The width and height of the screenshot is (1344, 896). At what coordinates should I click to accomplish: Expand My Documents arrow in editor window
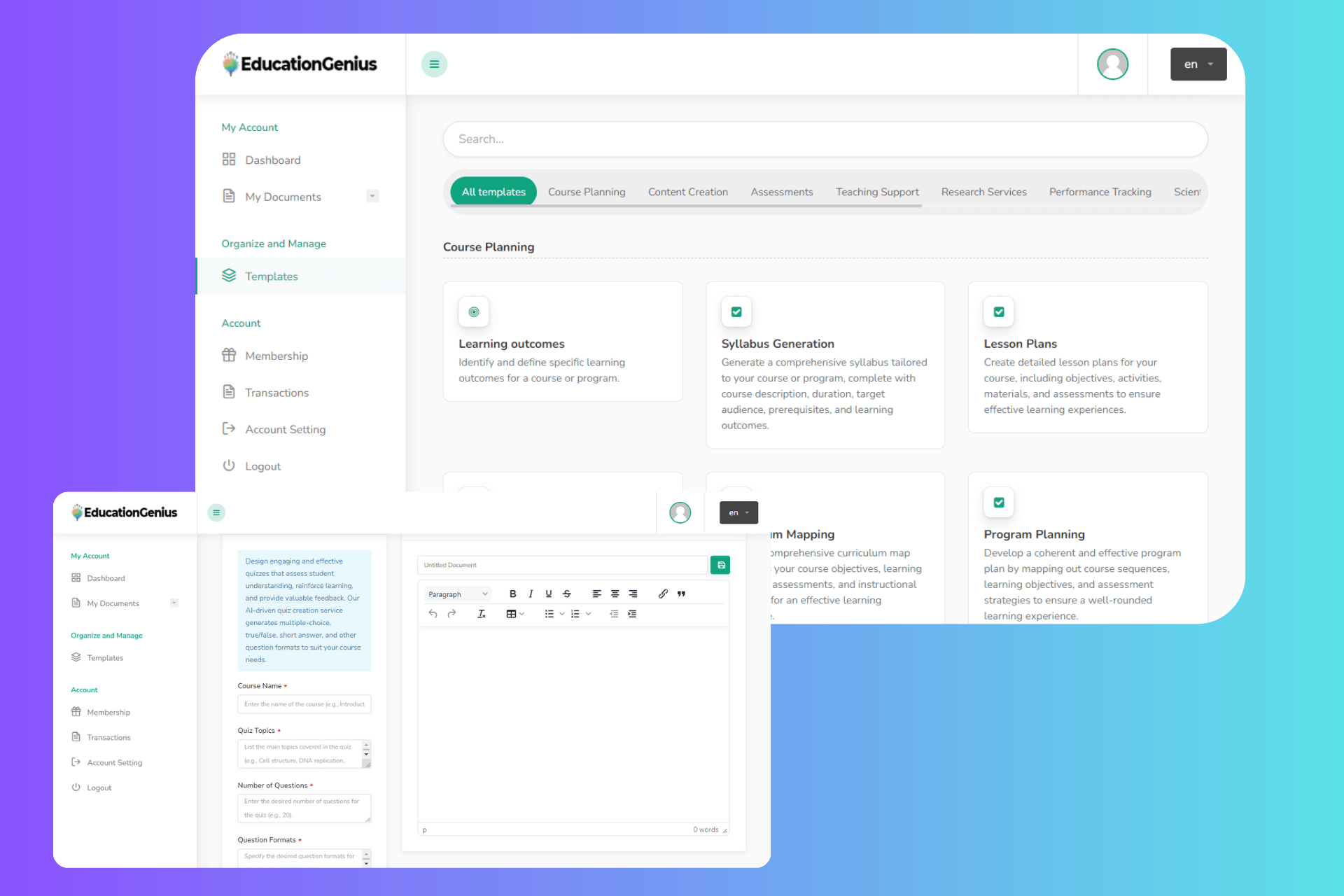point(174,603)
